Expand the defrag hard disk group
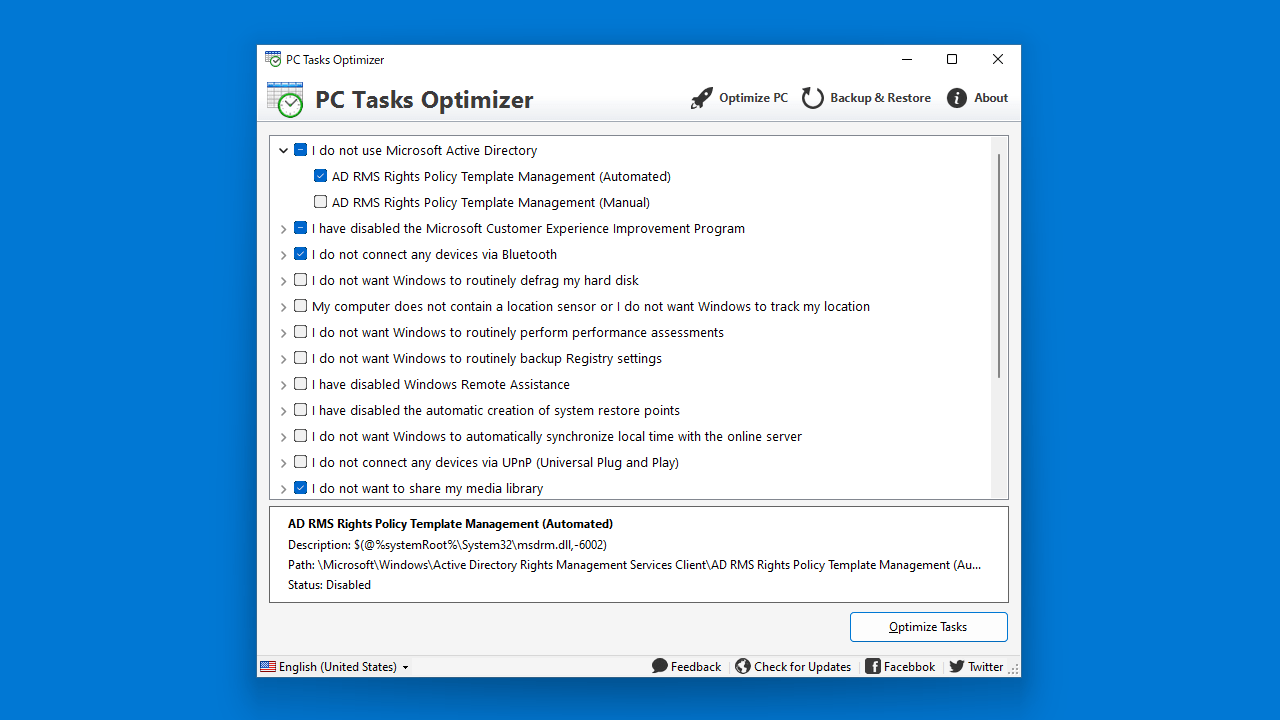The width and height of the screenshot is (1280, 720). 283,281
